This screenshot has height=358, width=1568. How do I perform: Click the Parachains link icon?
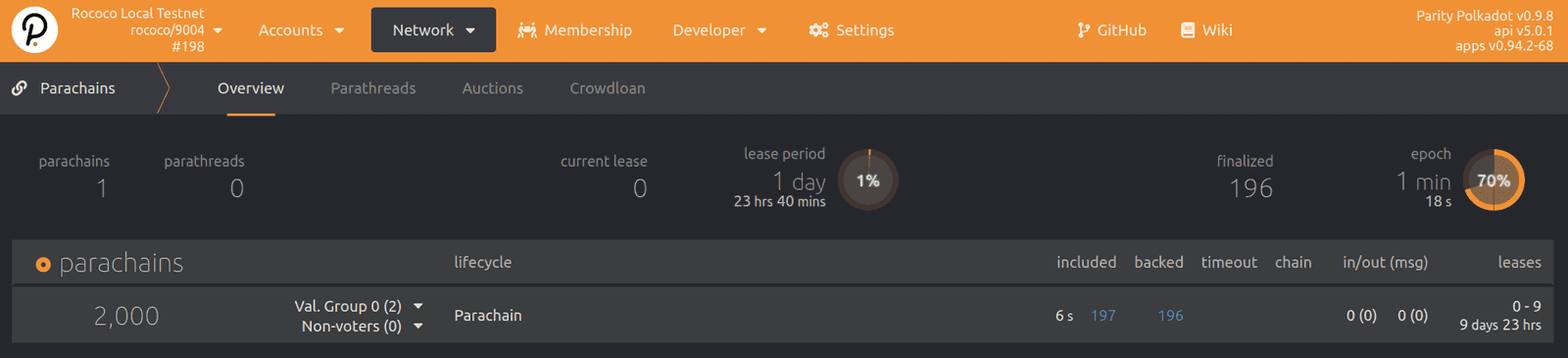point(20,88)
